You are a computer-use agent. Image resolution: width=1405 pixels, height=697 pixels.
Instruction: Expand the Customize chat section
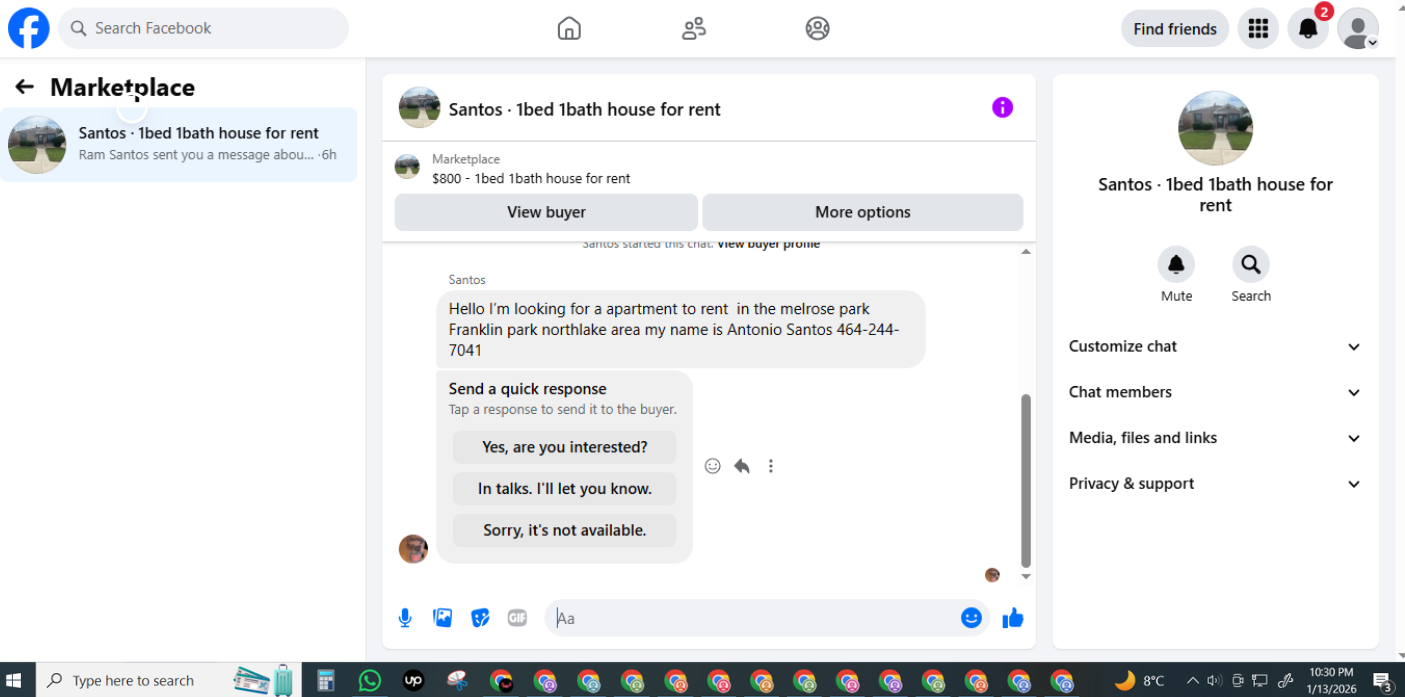coord(1215,347)
